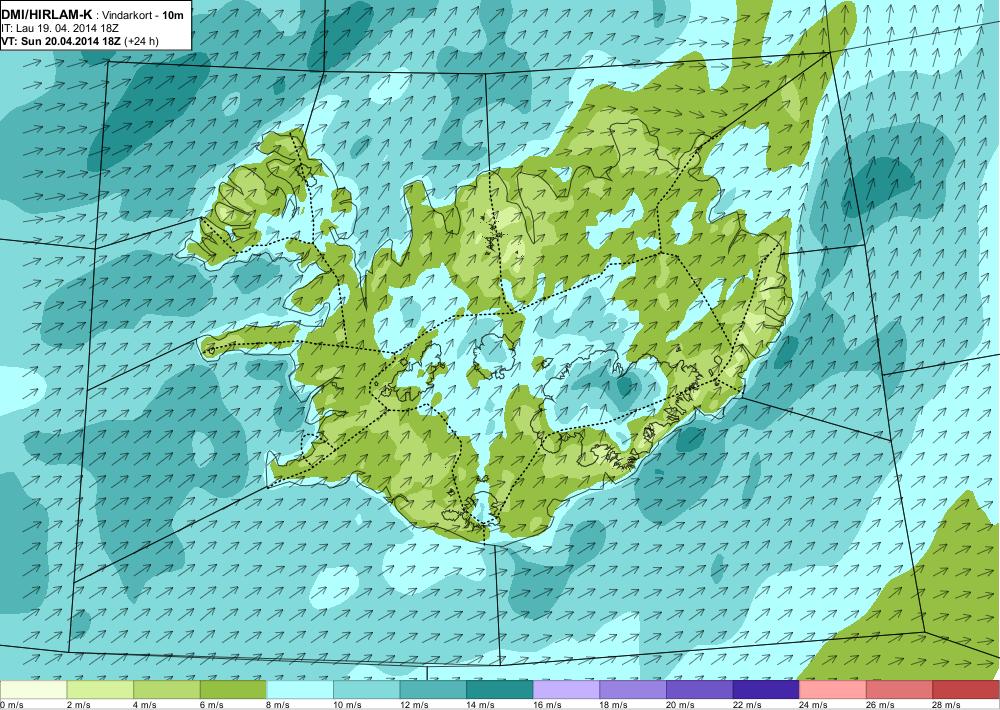Click the medium teal 12–14 m/s legend swatch
The image size is (1000, 710).
pyautogui.click(x=433, y=690)
